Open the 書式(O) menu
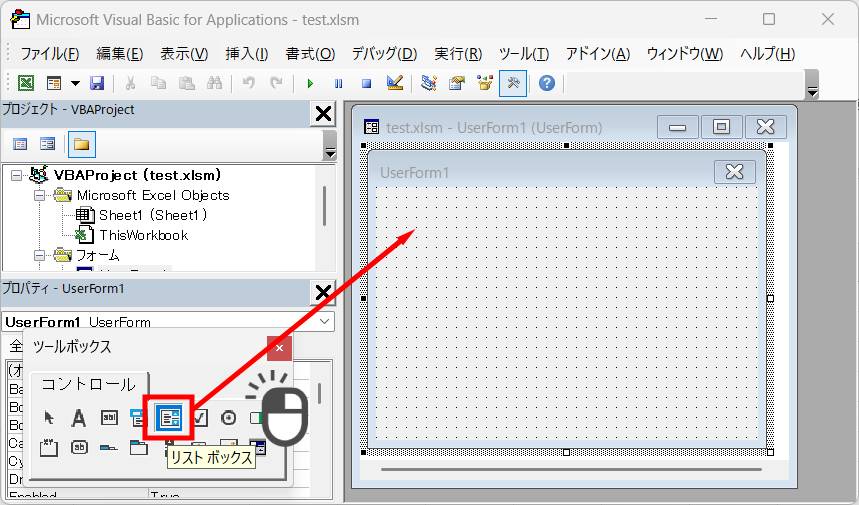Screen dimensions: 859x505 coord(310,54)
